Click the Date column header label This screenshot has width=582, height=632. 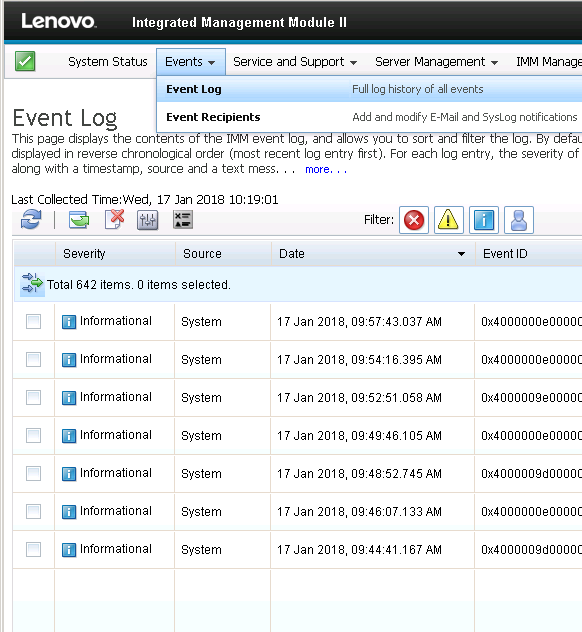coord(292,254)
